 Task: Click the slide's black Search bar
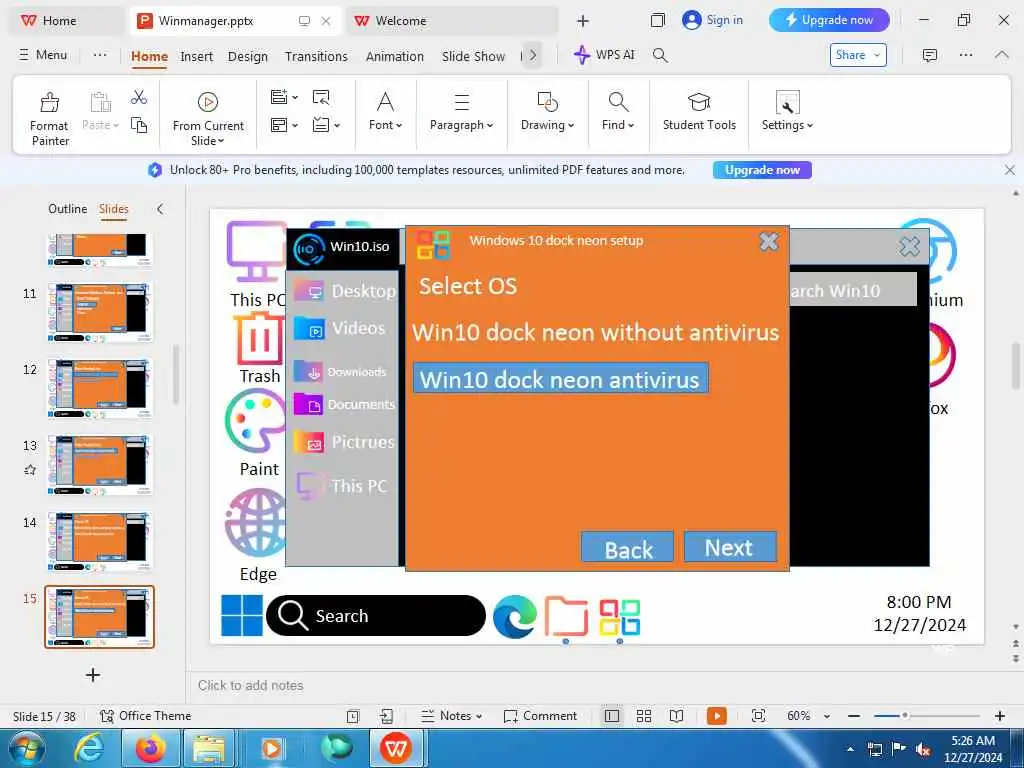coord(376,615)
